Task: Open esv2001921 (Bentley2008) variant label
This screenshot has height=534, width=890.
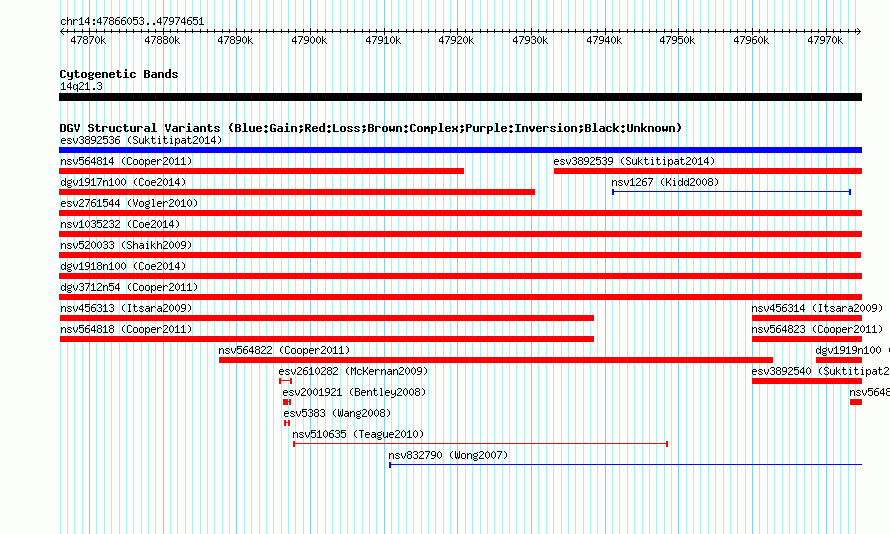Action: click(354, 392)
